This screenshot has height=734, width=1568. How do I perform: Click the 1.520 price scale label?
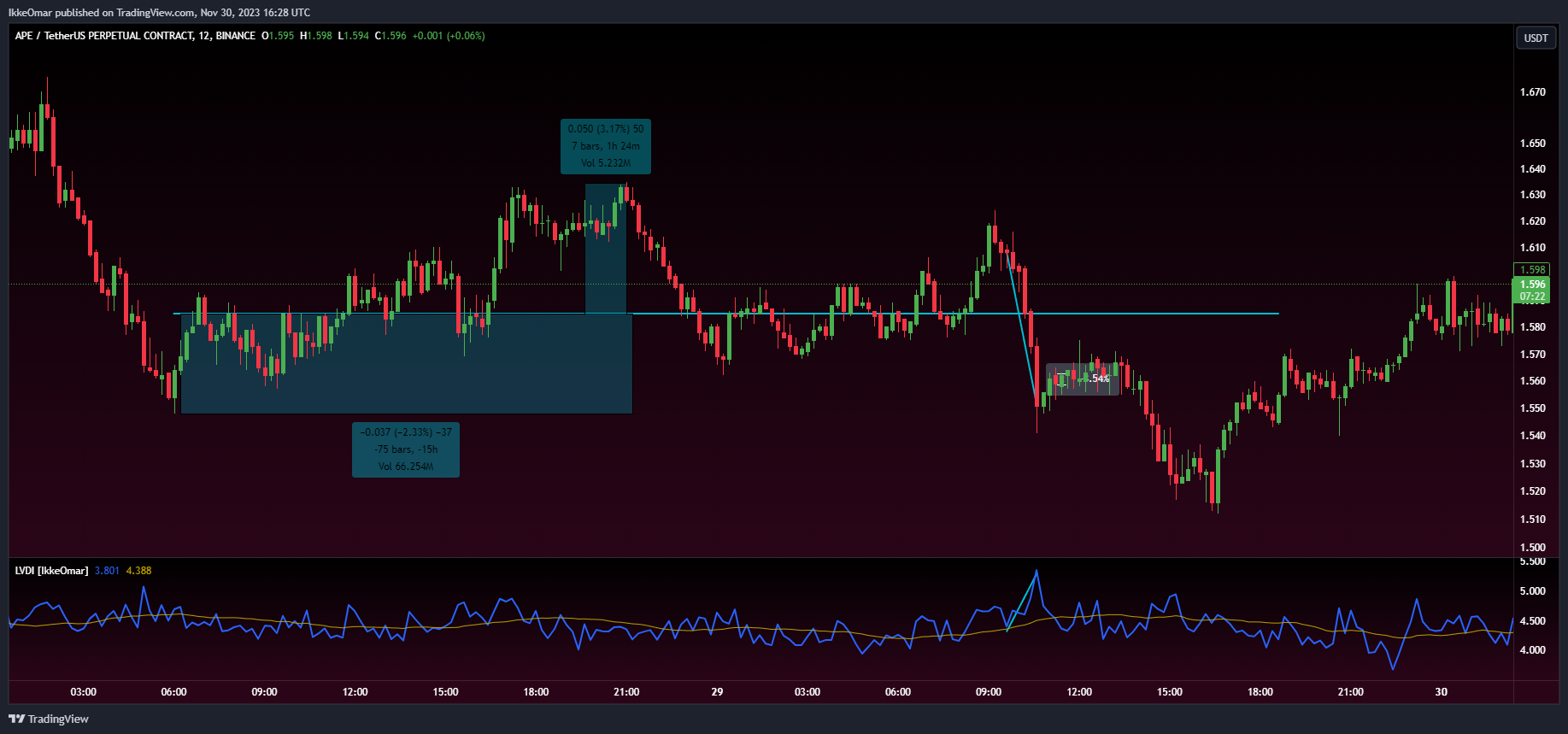tap(1532, 491)
